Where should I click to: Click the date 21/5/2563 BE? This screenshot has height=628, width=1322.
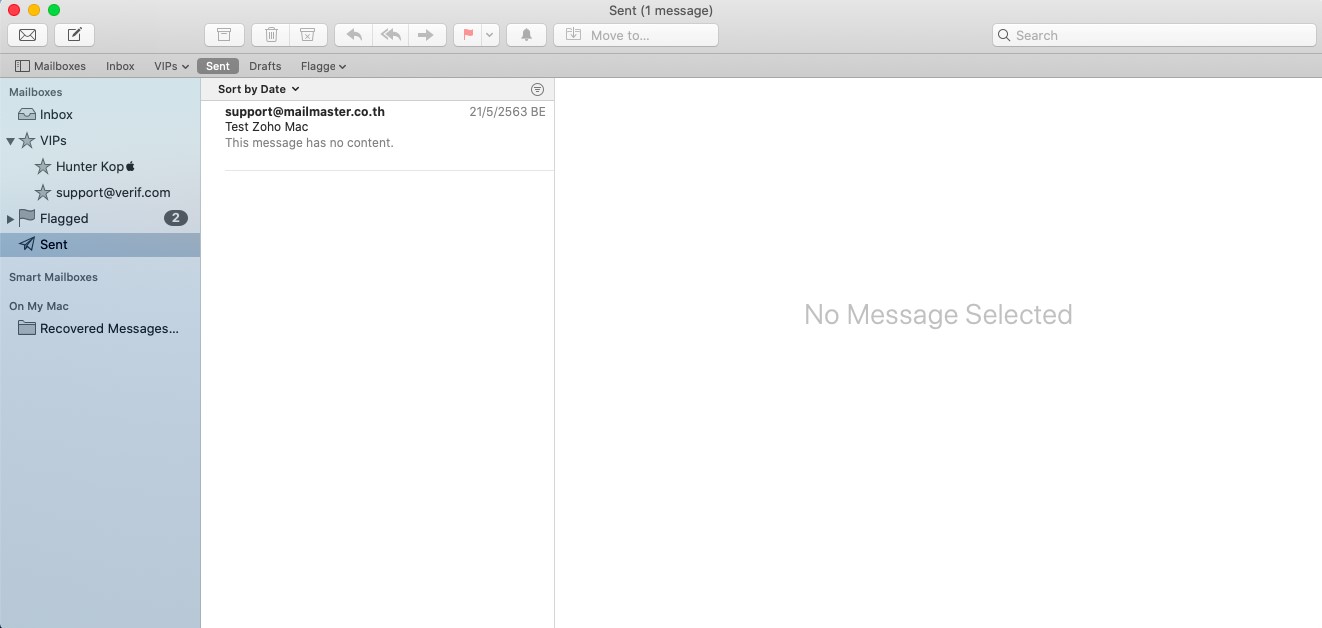507,112
